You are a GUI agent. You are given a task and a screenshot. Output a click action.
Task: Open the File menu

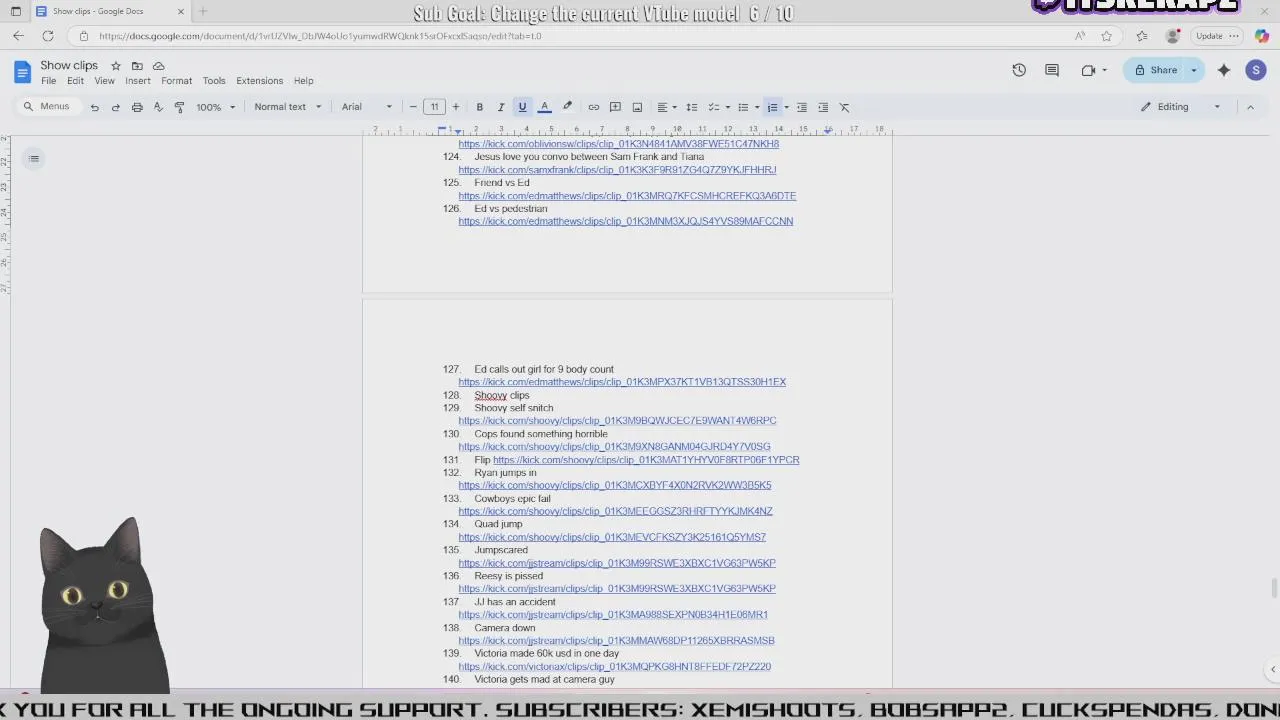point(48,81)
